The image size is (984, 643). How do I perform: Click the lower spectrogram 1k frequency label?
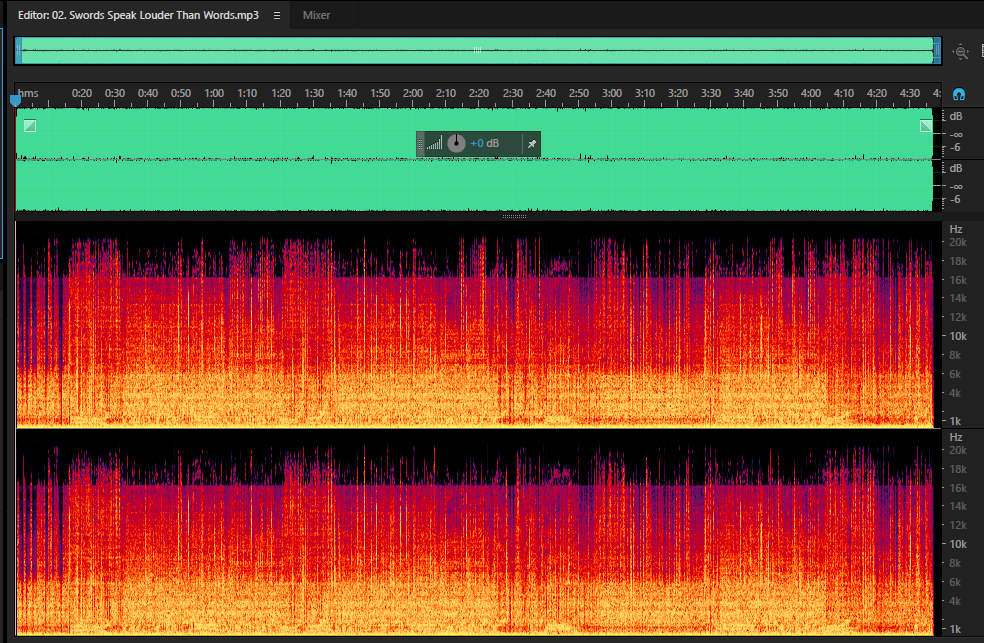click(x=955, y=629)
